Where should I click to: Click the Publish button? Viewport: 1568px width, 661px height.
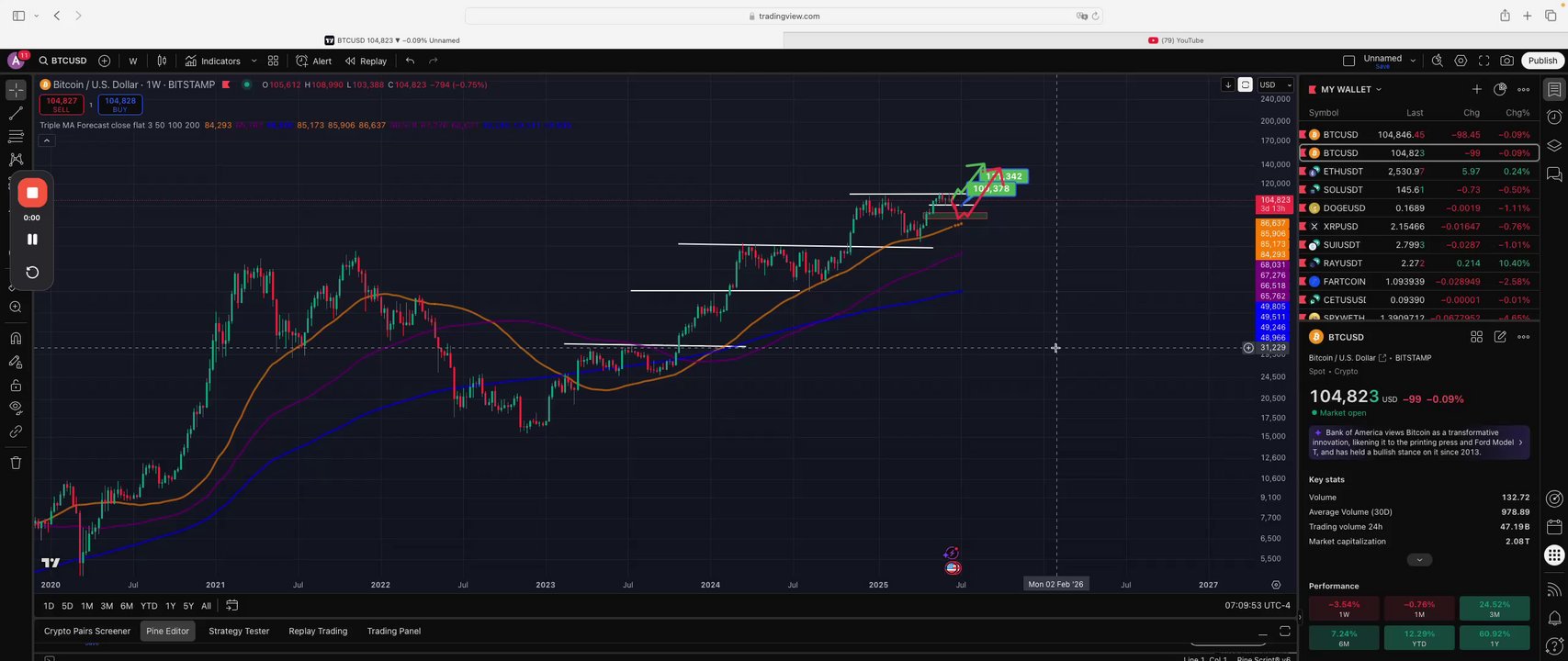(x=1542, y=61)
